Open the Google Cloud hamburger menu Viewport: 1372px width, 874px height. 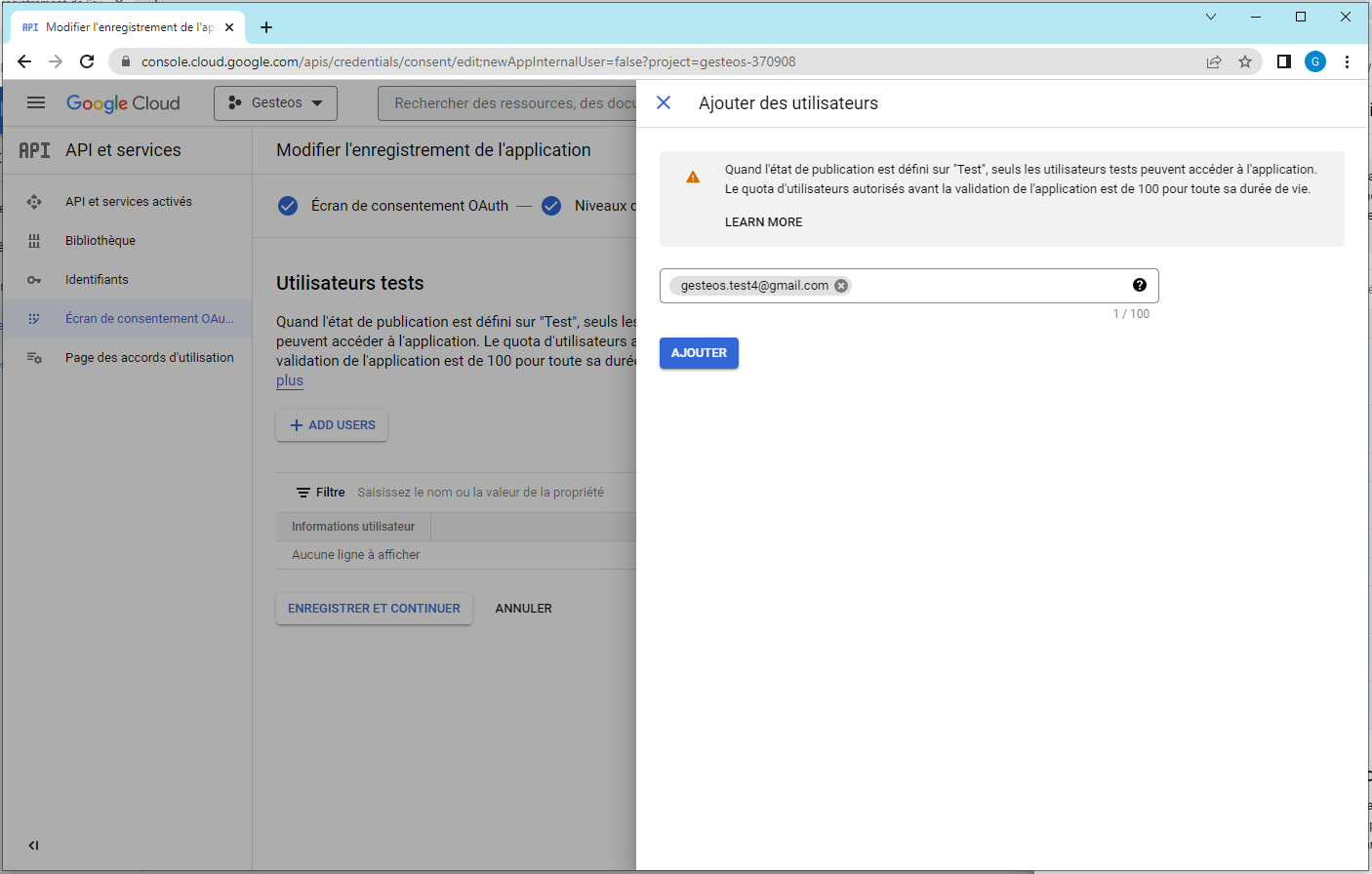[x=36, y=102]
